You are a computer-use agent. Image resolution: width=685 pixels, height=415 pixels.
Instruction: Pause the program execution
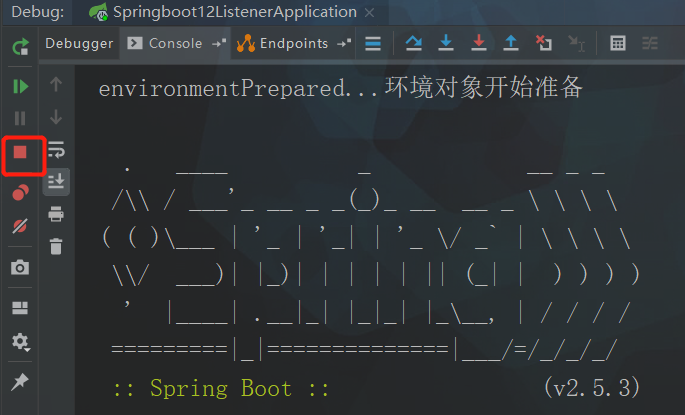pyautogui.click(x=20, y=118)
